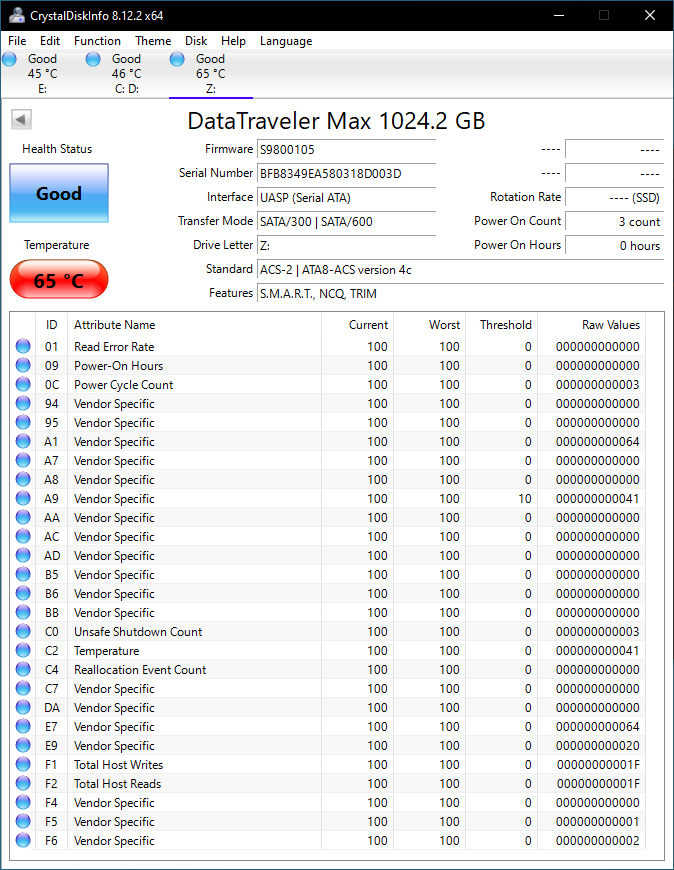Screen dimensions: 674x870
Task: Select the Reallocation Event Count attribute name
Action: [x=140, y=670]
